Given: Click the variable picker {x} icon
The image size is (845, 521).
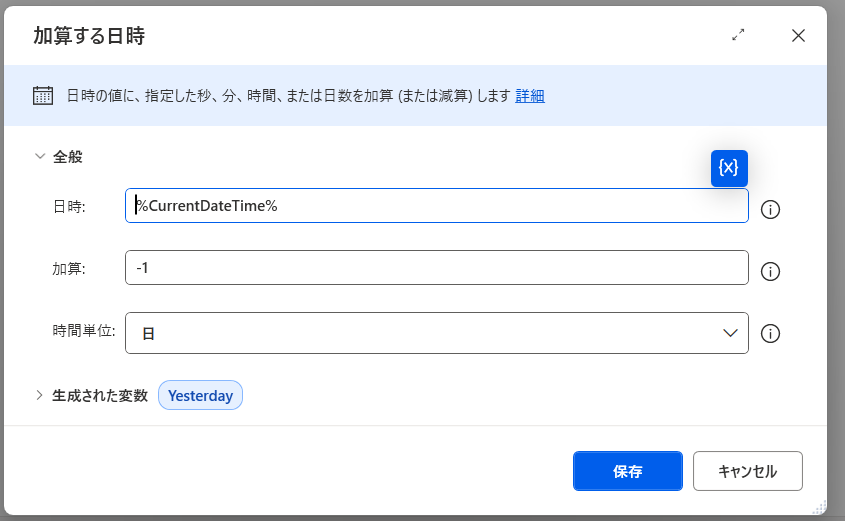Looking at the screenshot, I should pos(729,168).
